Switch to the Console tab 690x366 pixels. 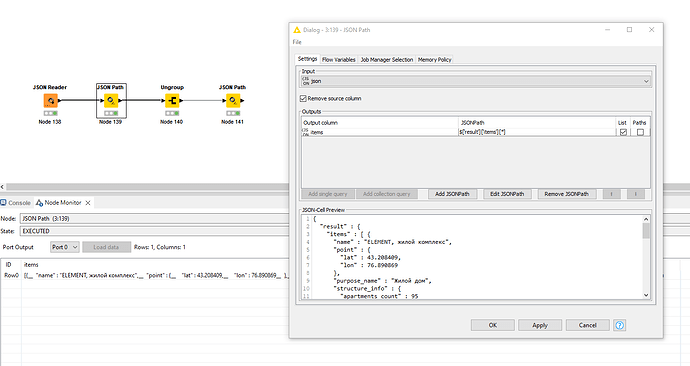(16, 203)
